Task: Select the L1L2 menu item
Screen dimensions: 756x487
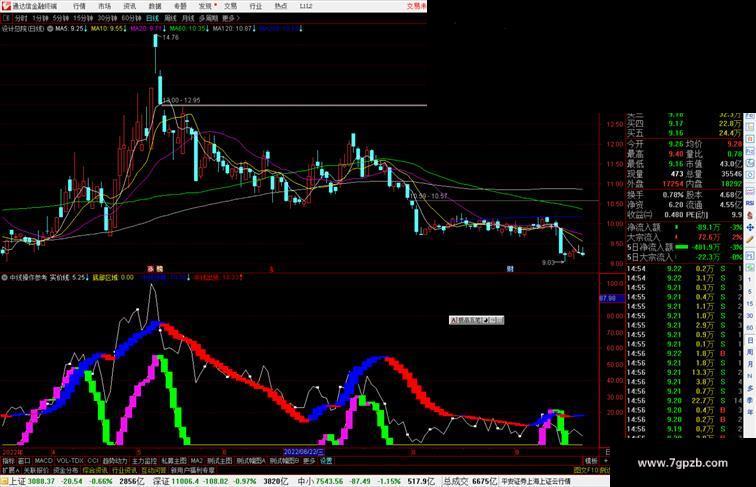Action: [x=306, y=6]
